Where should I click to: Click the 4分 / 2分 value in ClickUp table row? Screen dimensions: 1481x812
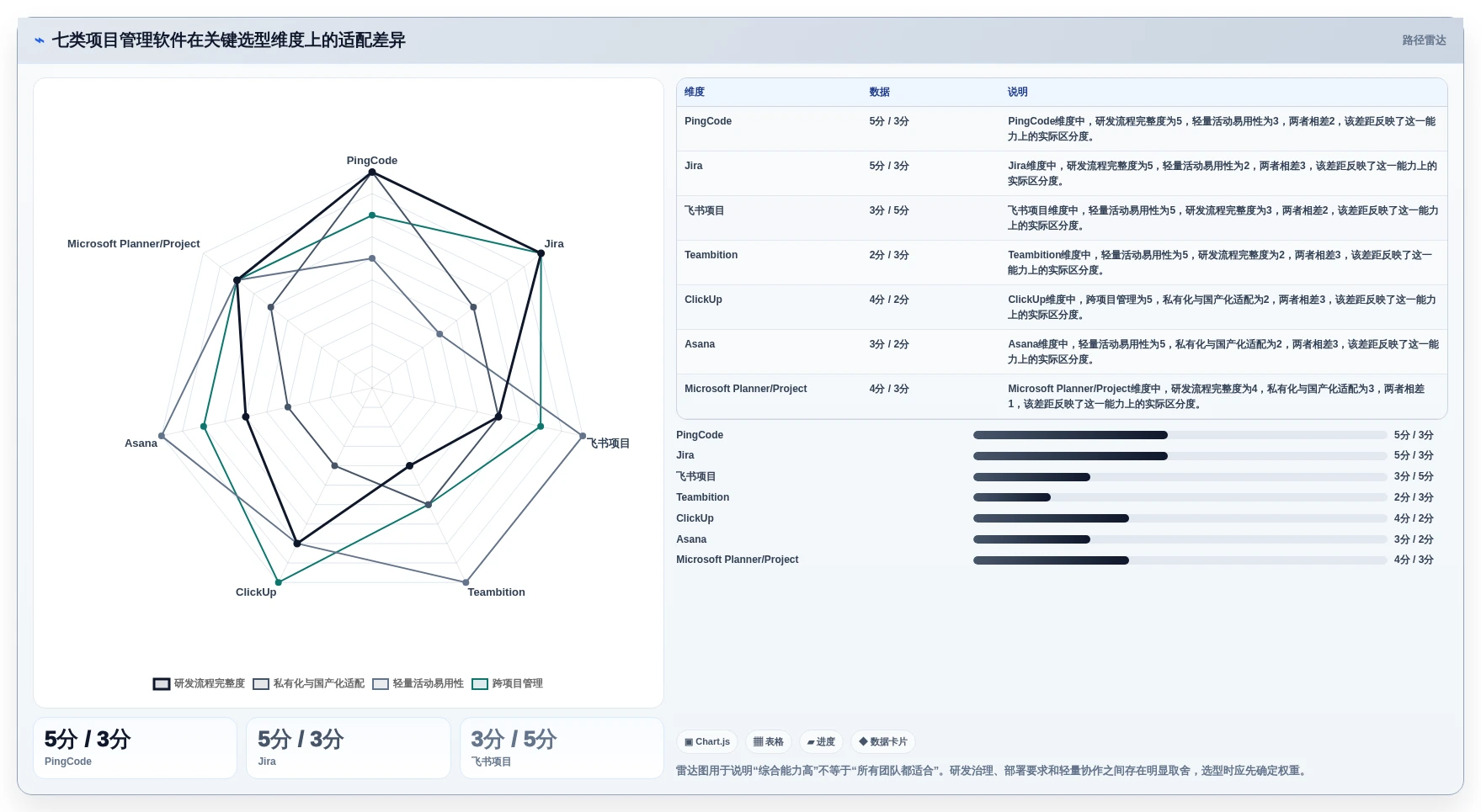click(889, 300)
